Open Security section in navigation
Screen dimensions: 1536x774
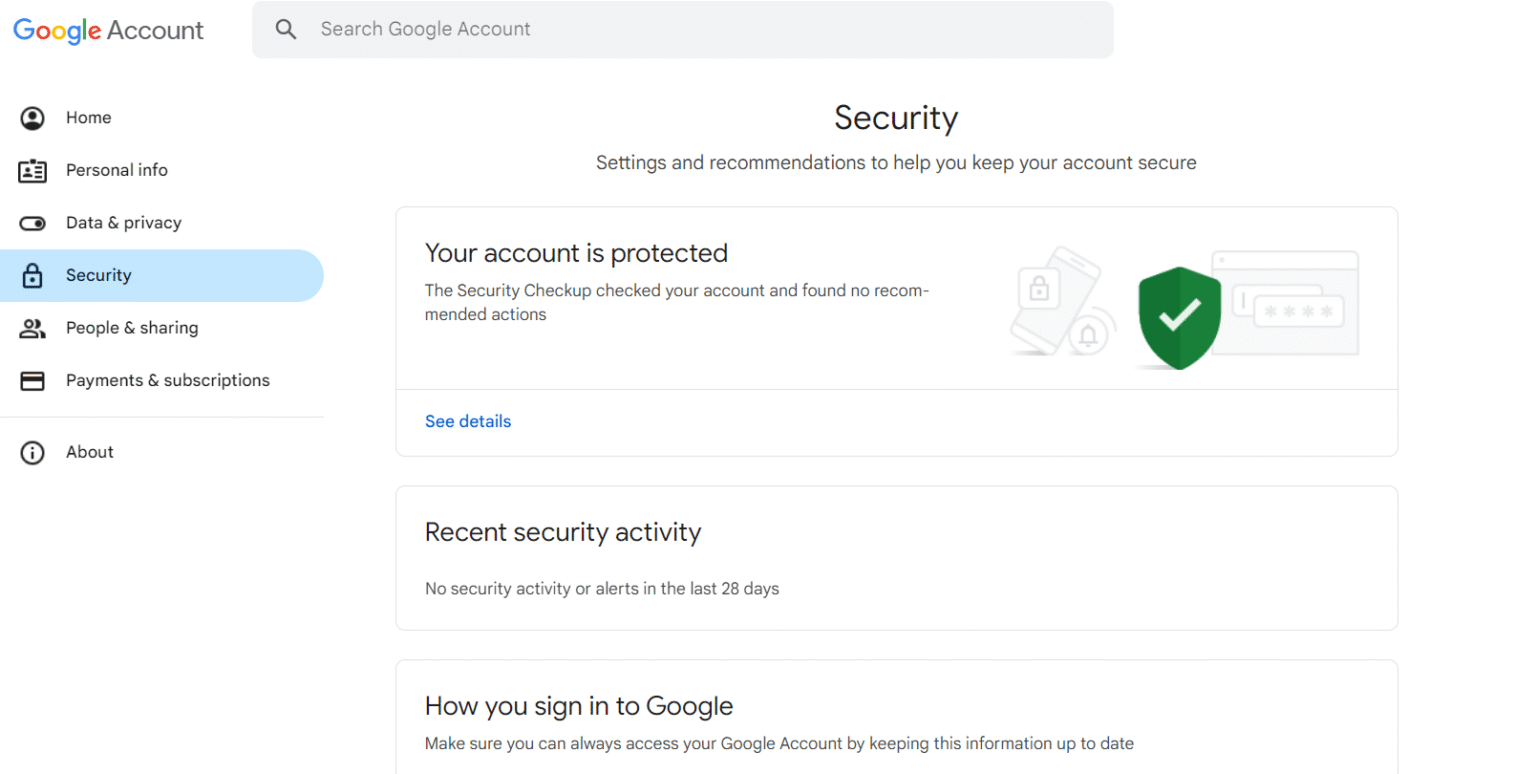click(x=98, y=275)
